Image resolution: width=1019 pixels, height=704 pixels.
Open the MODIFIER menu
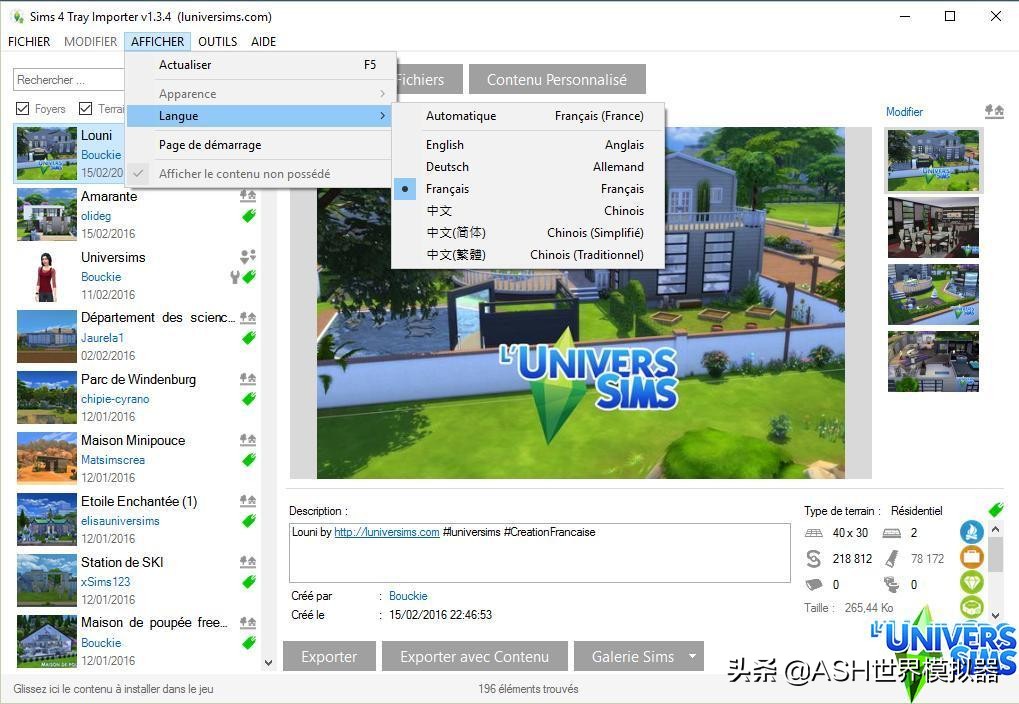click(x=90, y=42)
